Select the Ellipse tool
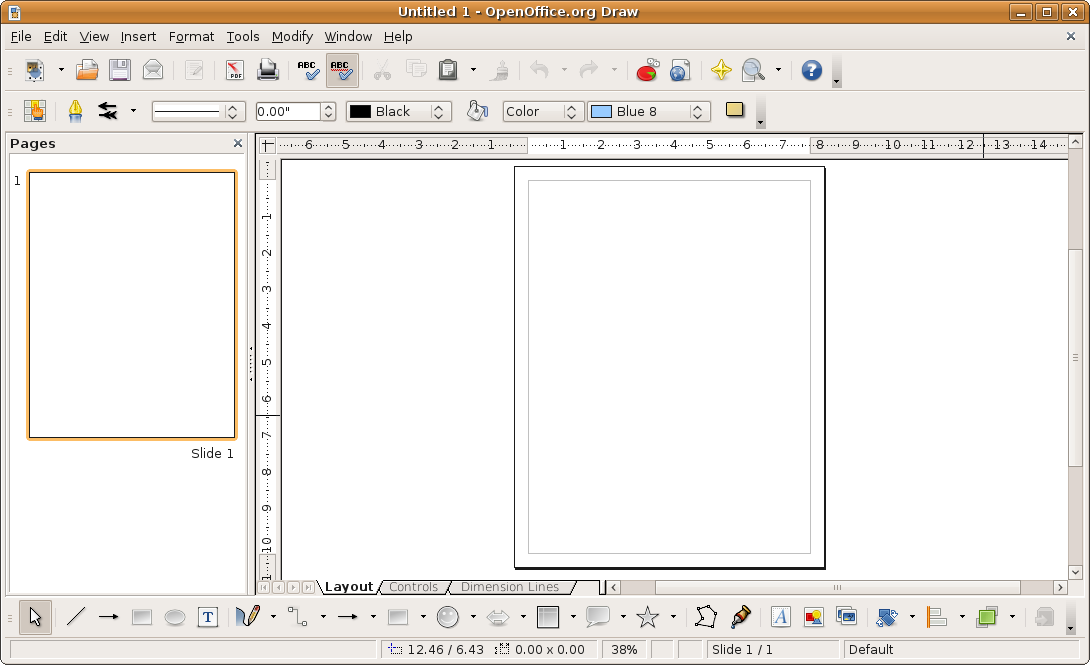Image resolution: width=1090 pixels, height=665 pixels. click(x=174, y=616)
